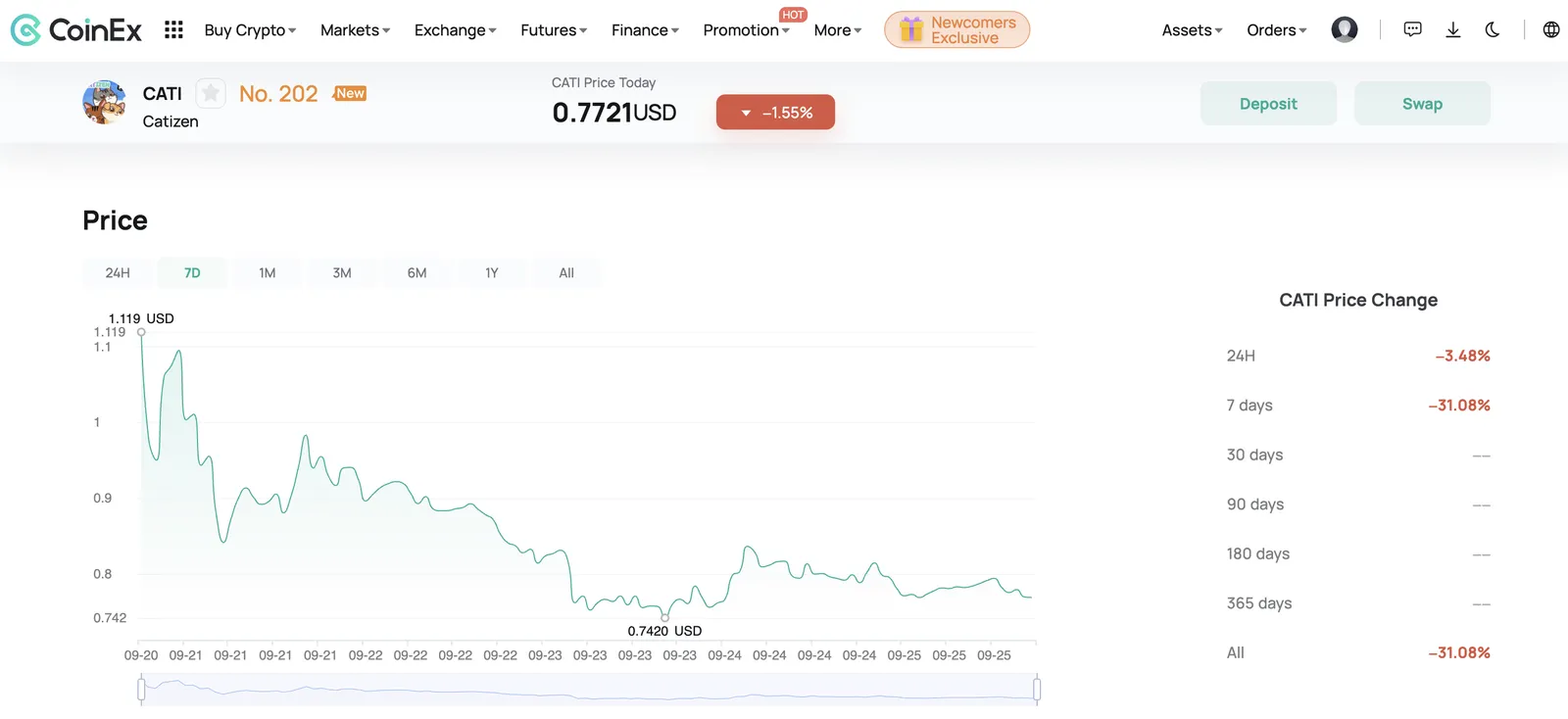Click the New tag badge

[x=350, y=93]
